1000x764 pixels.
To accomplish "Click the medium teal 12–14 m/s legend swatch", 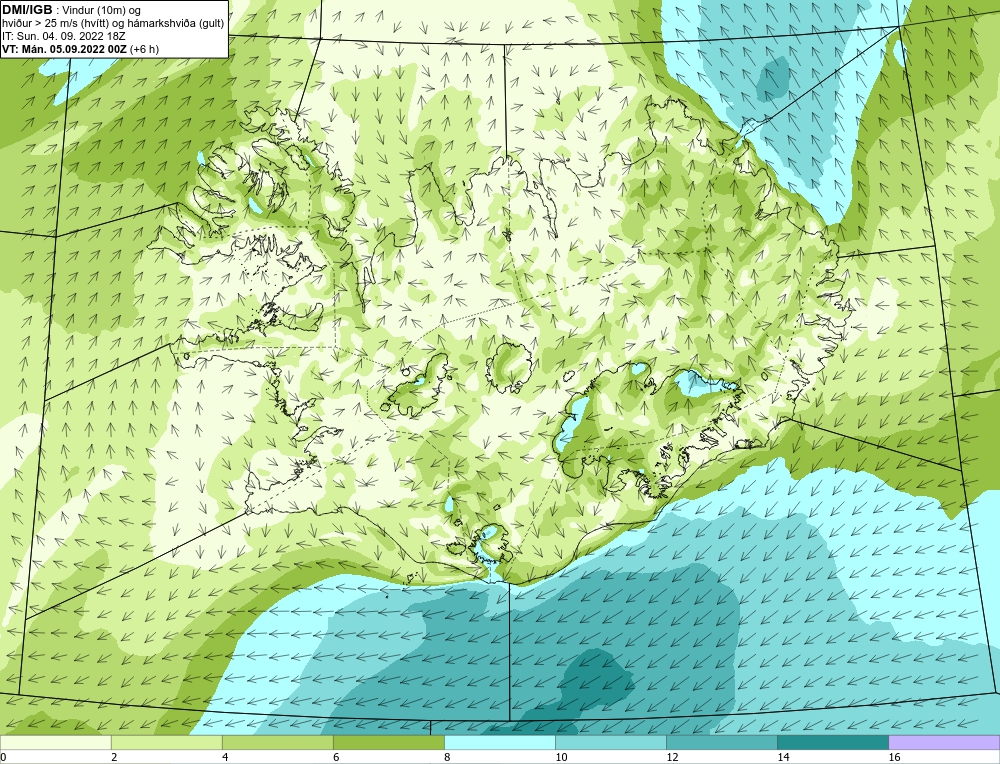I will 722,743.
